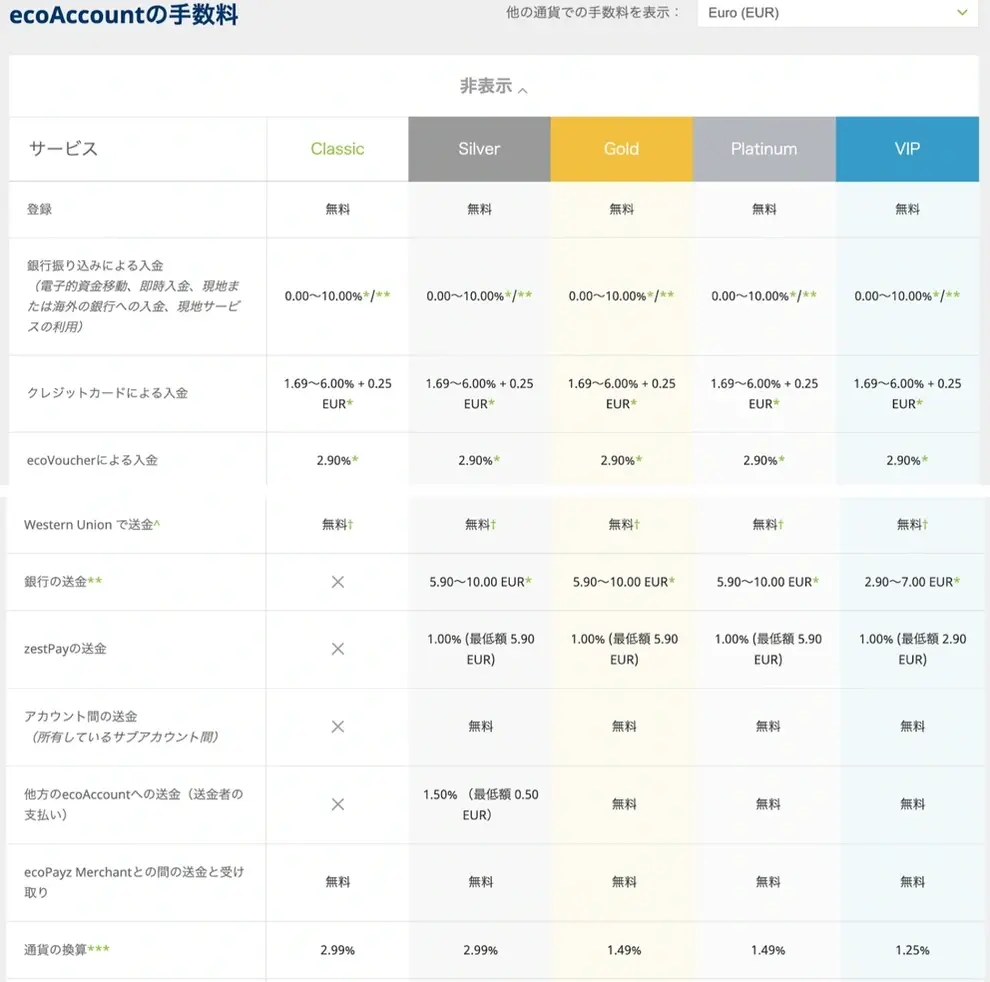The width and height of the screenshot is (990, 982).
Task: Click the Classic 無料 Western Union cell
Action: 338,524
